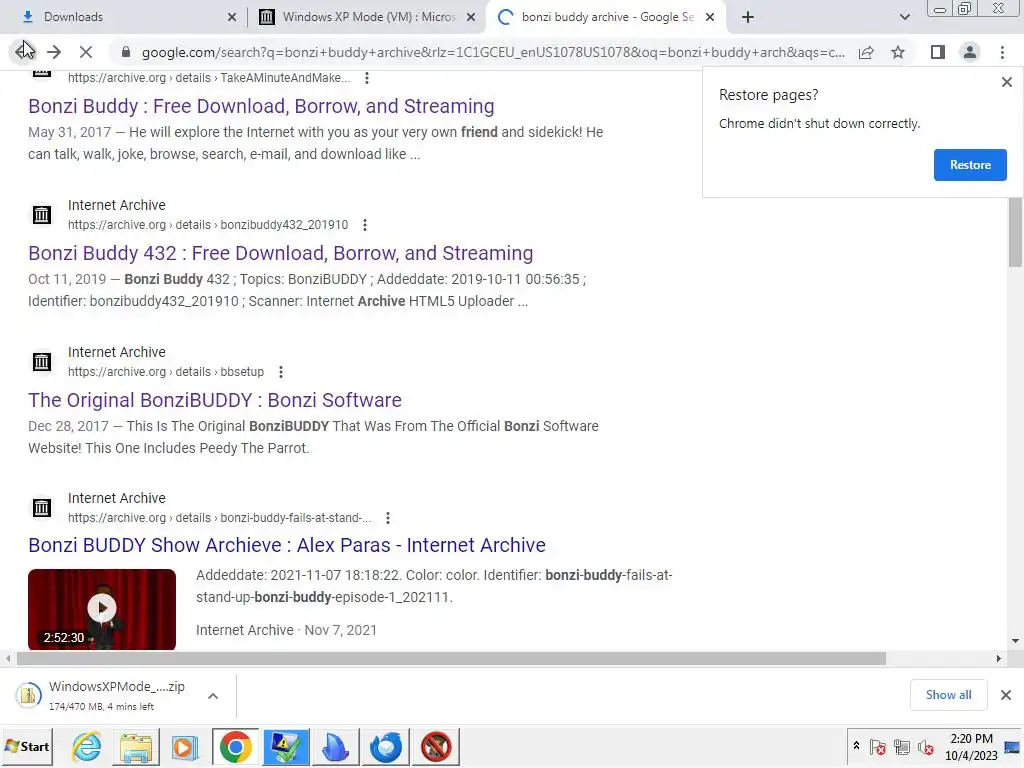1024x768 pixels.
Task: Open the Windows Start menu
Action: click(x=27, y=746)
